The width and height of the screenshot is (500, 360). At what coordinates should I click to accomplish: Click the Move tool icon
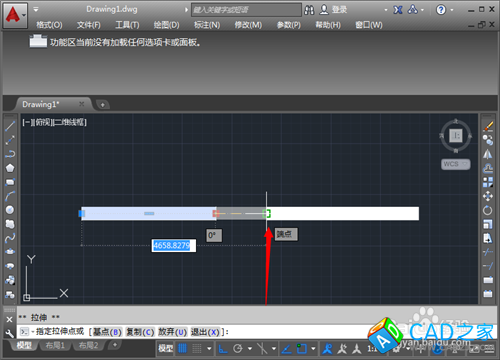coord(488,196)
